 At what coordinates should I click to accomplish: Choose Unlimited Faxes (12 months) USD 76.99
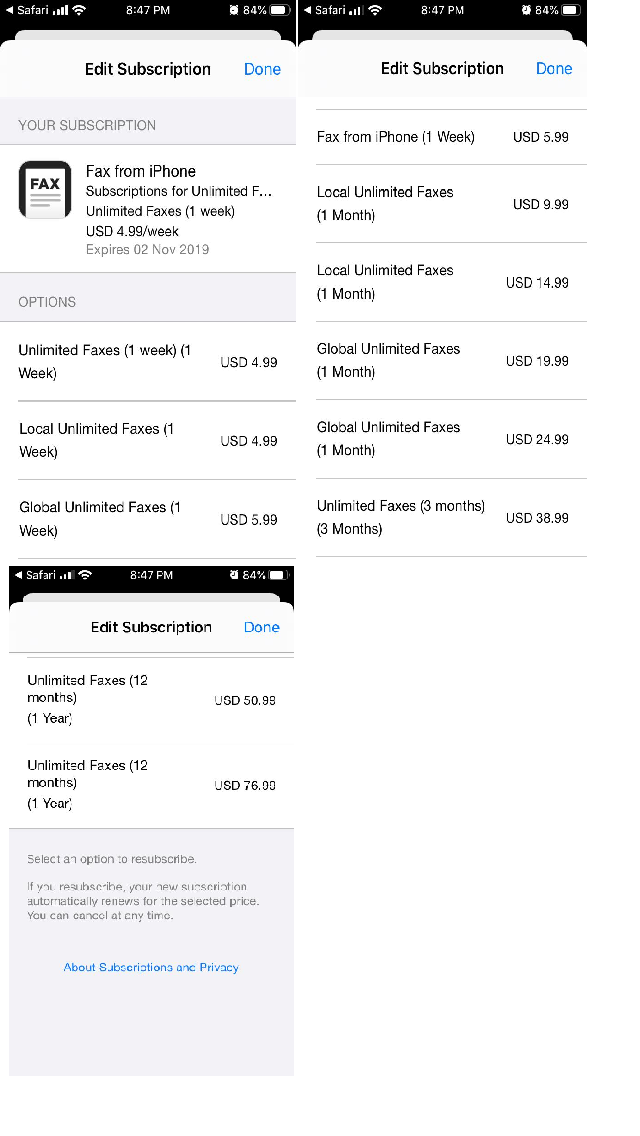coord(151,784)
